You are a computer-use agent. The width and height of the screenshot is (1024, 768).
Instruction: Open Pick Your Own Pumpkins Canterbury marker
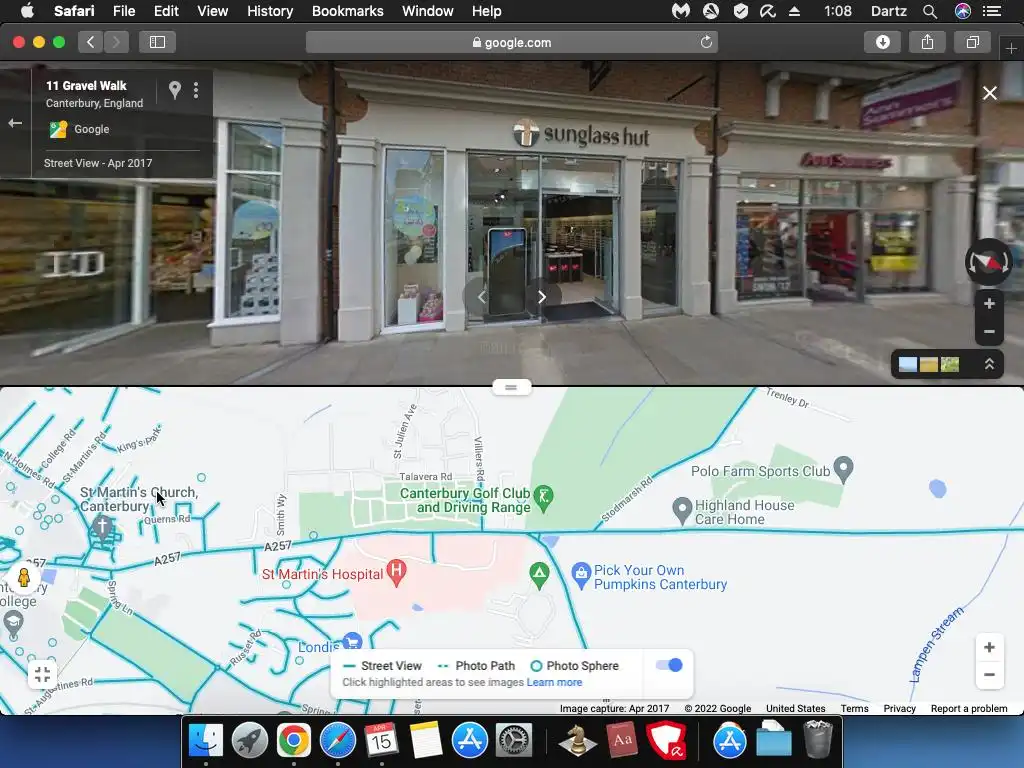pyautogui.click(x=581, y=575)
